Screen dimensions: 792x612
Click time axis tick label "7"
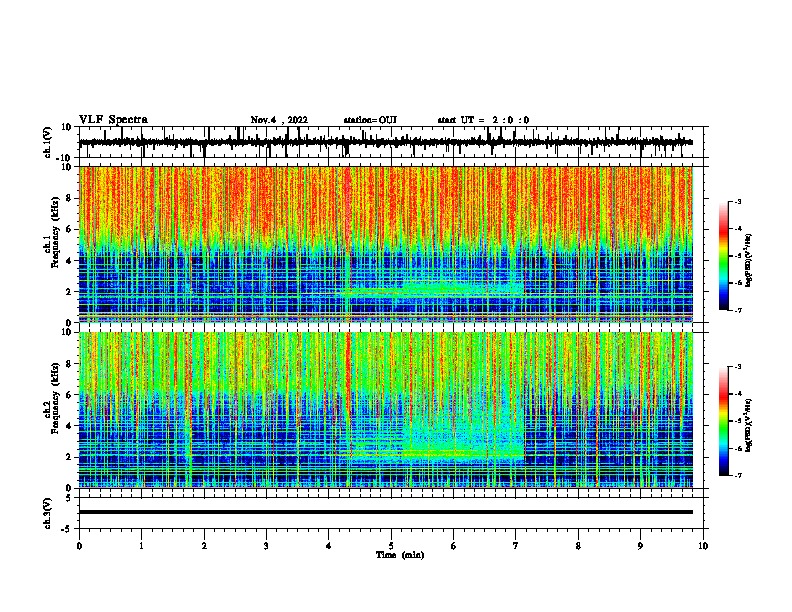(516, 546)
